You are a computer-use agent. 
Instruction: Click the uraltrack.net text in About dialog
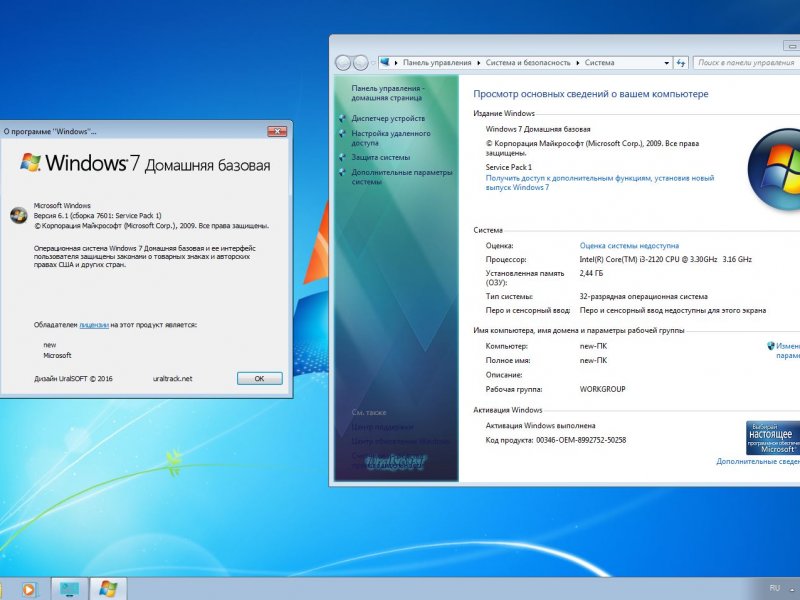172,379
